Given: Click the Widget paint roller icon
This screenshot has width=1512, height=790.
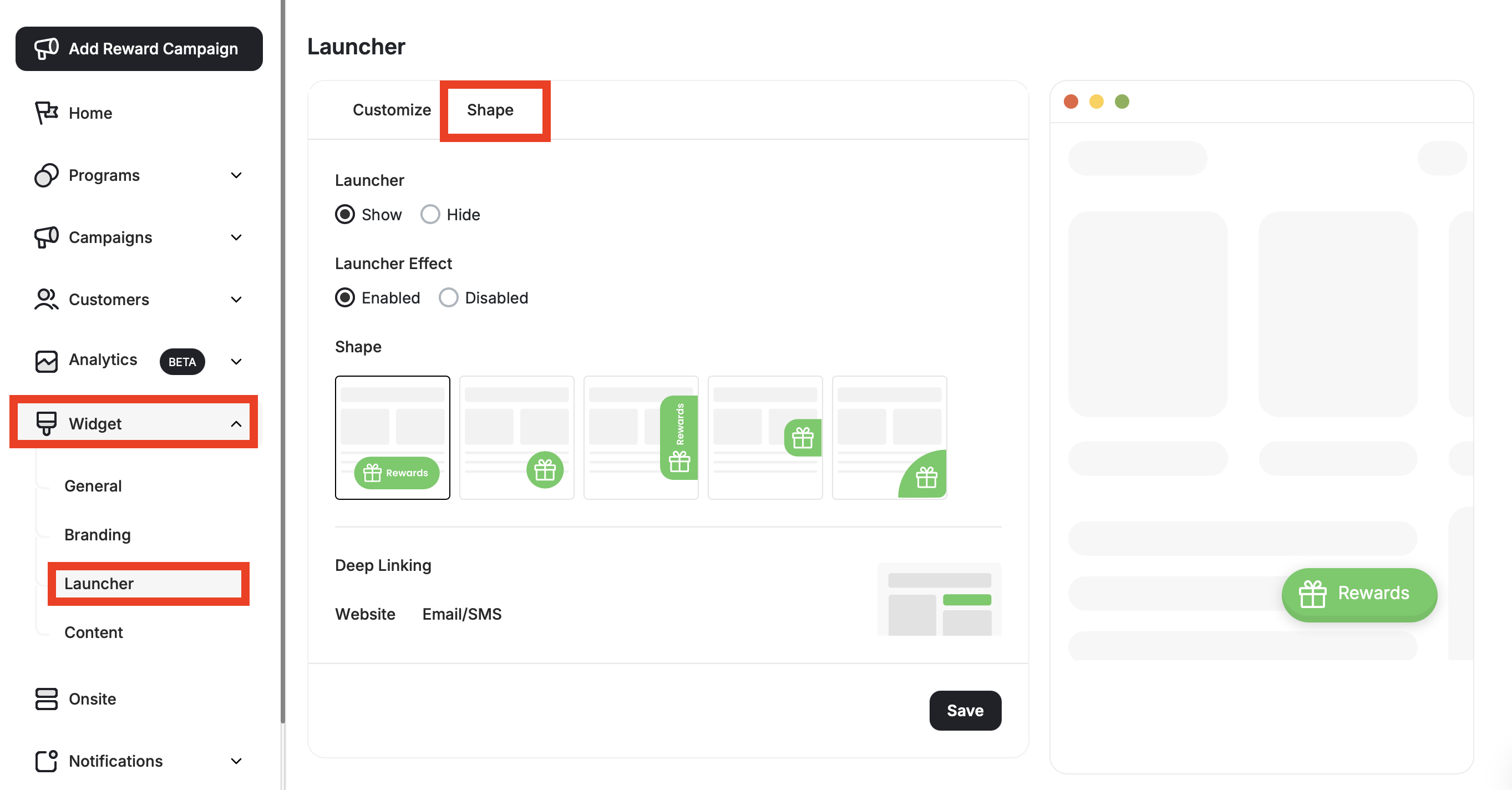Looking at the screenshot, I should pos(46,423).
